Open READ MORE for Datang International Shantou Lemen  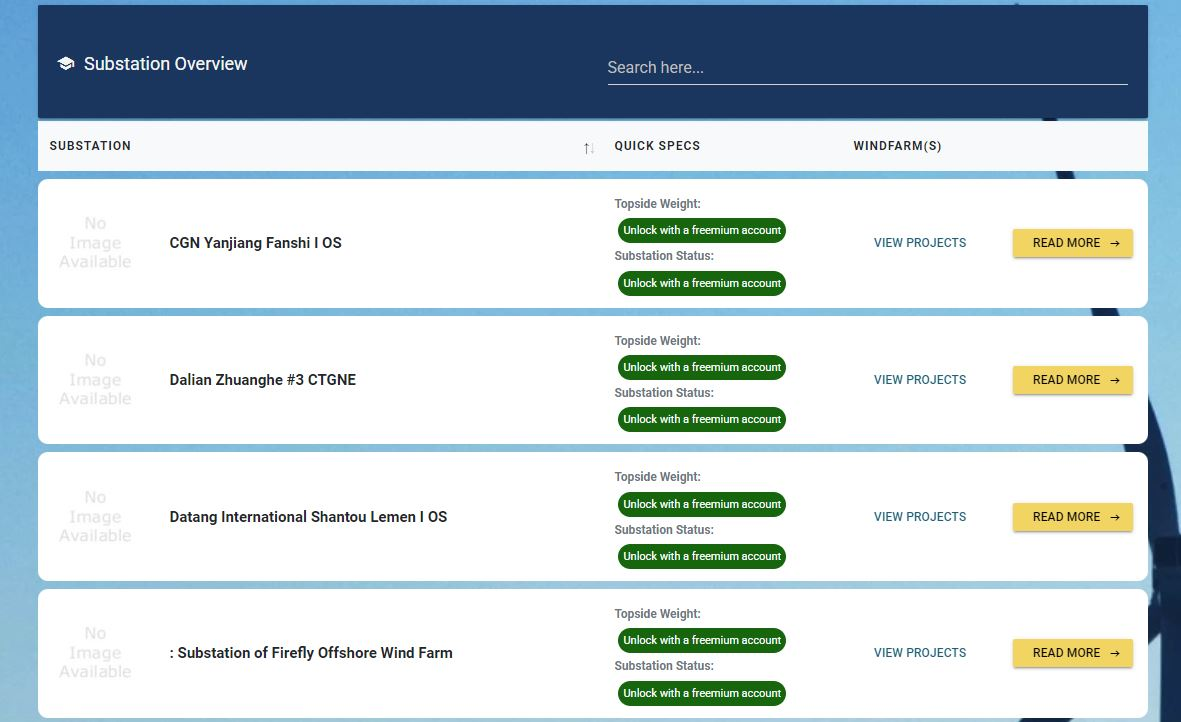click(x=1072, y=517)
